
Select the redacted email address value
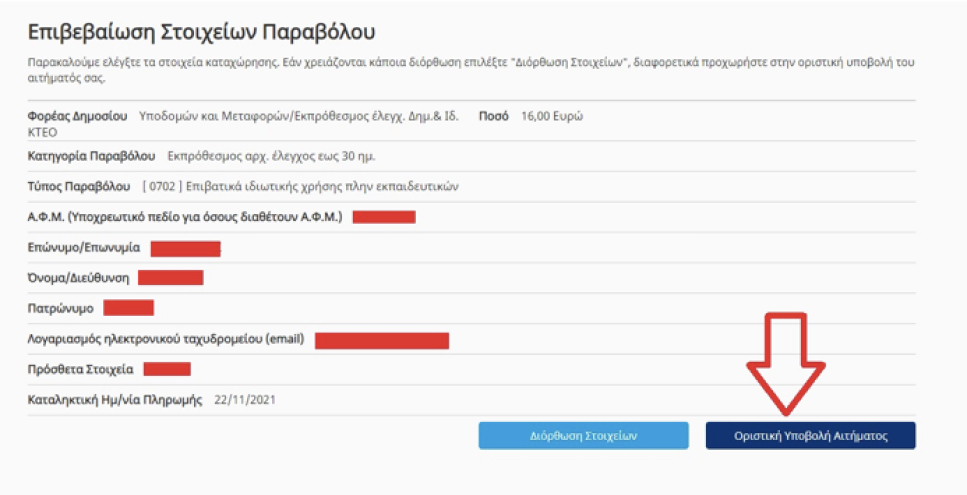tap(381, 340)
